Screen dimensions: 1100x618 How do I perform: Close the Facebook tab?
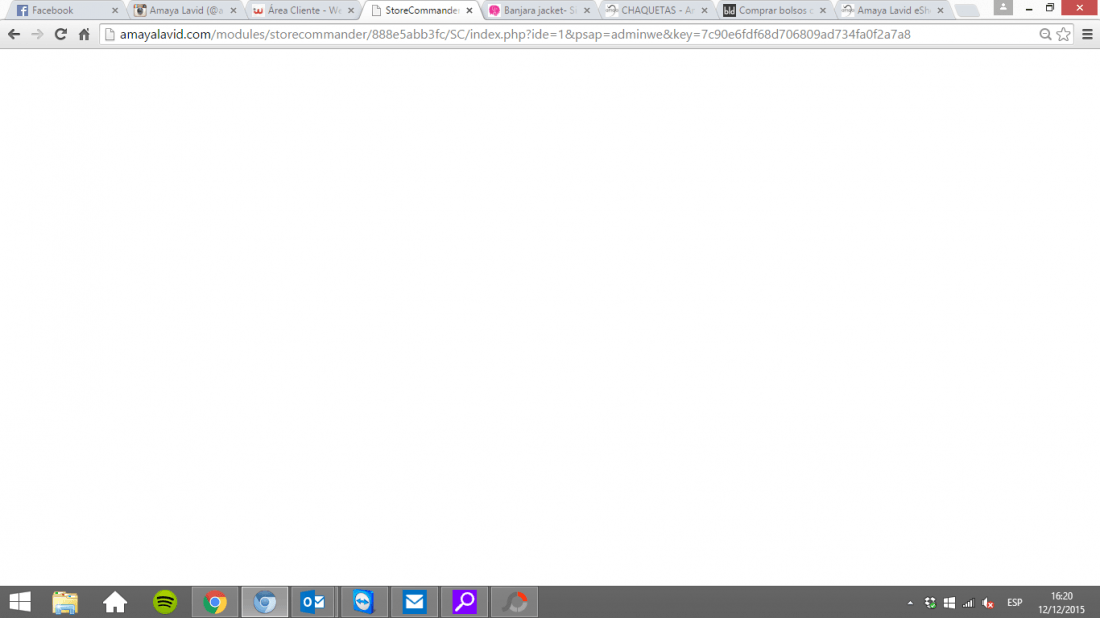(x=115, y=11)
